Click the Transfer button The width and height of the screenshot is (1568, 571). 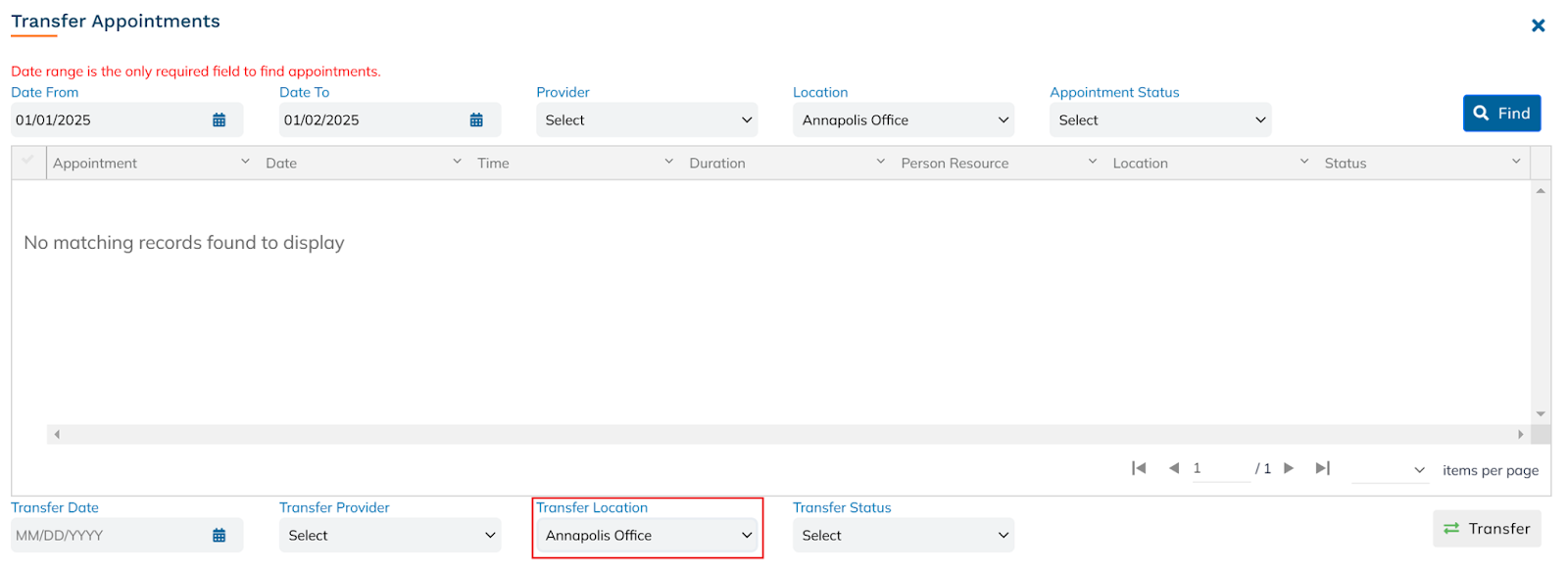[x=1487, y=528]
